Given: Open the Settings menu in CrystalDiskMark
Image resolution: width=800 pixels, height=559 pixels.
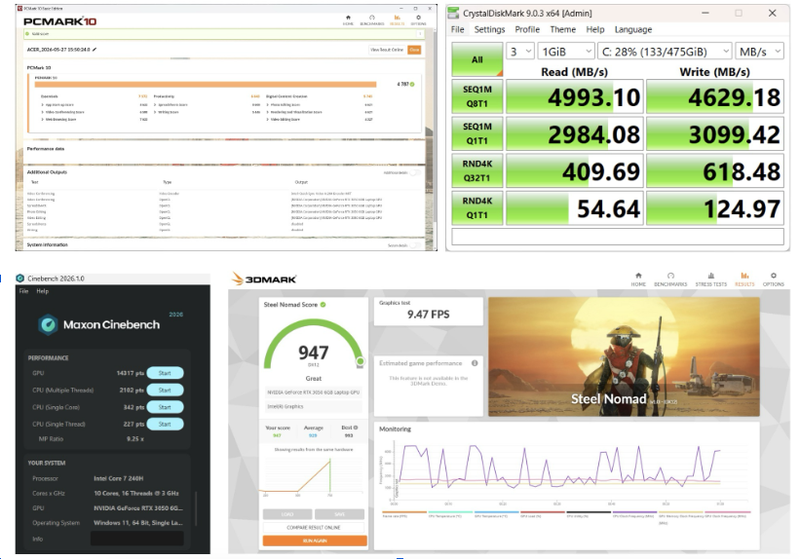Looking at the screenshot, I should coord(489,30).
